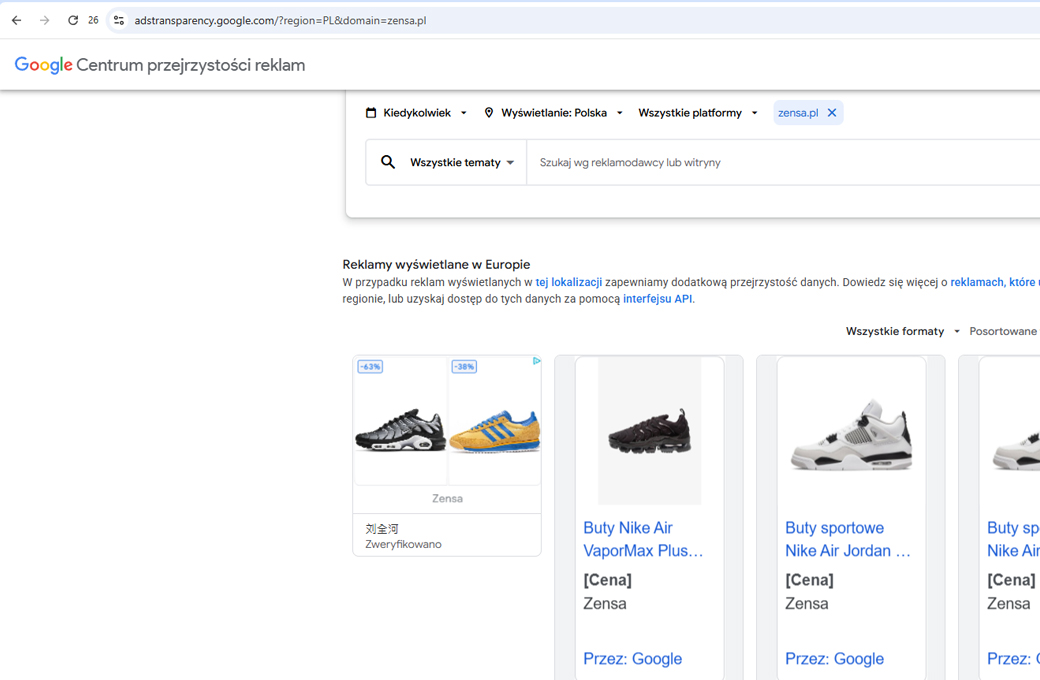The width and height of the screenshot is (1040, 680).
Task: Open the Buty Nike Air VaporMax Plus ad link
Action: click(x=643, y=539)
